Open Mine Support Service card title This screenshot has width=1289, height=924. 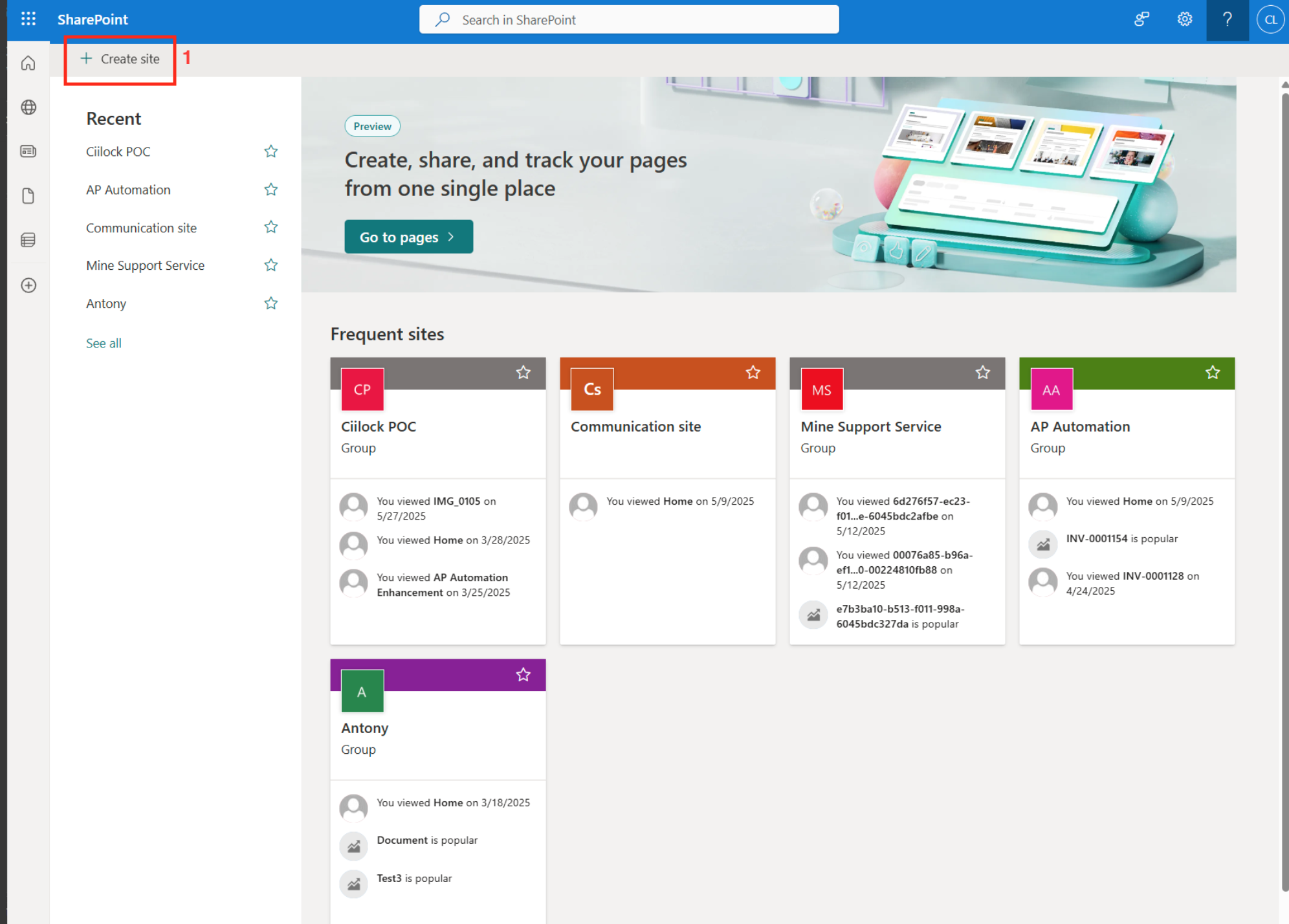tap(871, 426)
